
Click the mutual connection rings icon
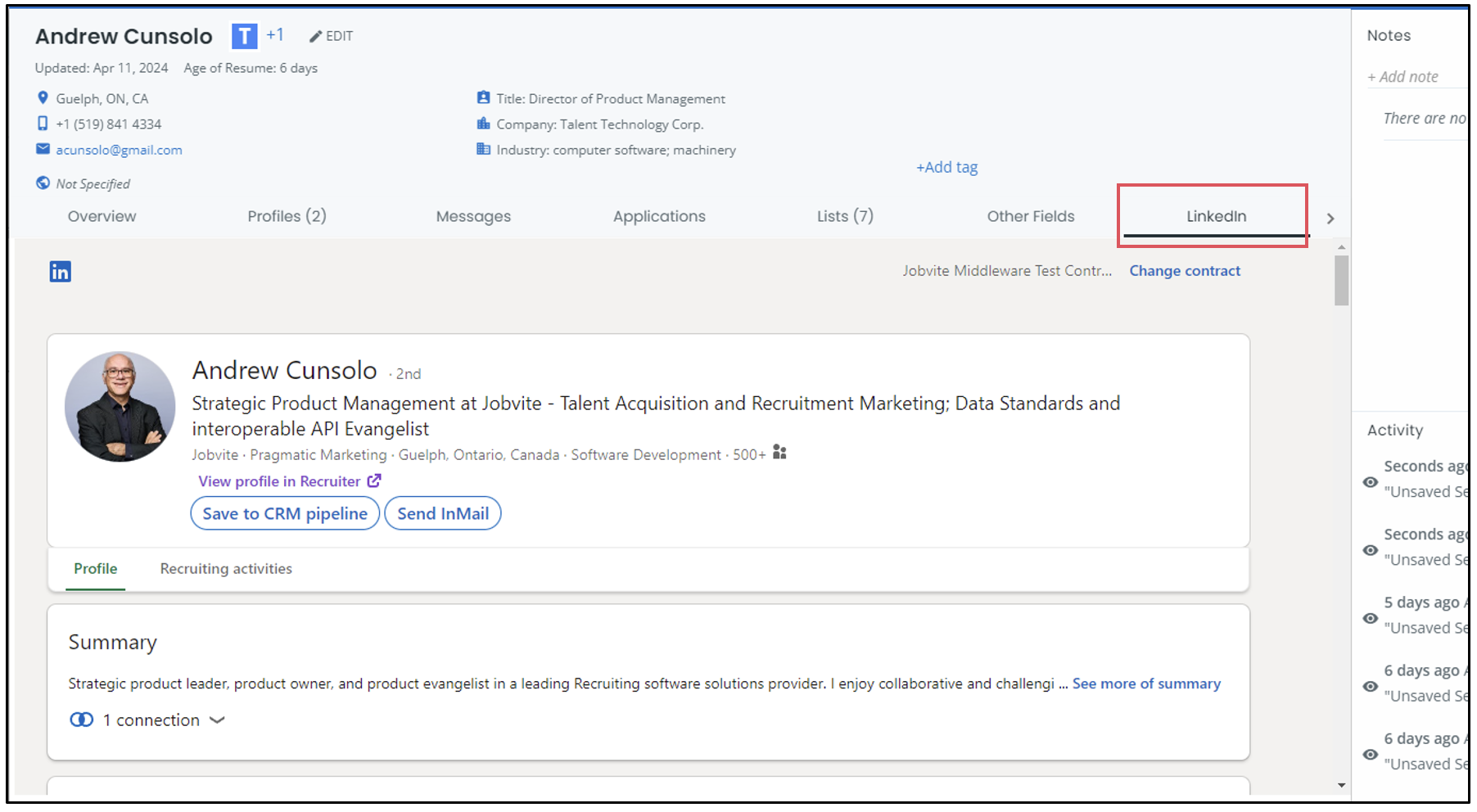pyautogui.click(x=81, y=720)
